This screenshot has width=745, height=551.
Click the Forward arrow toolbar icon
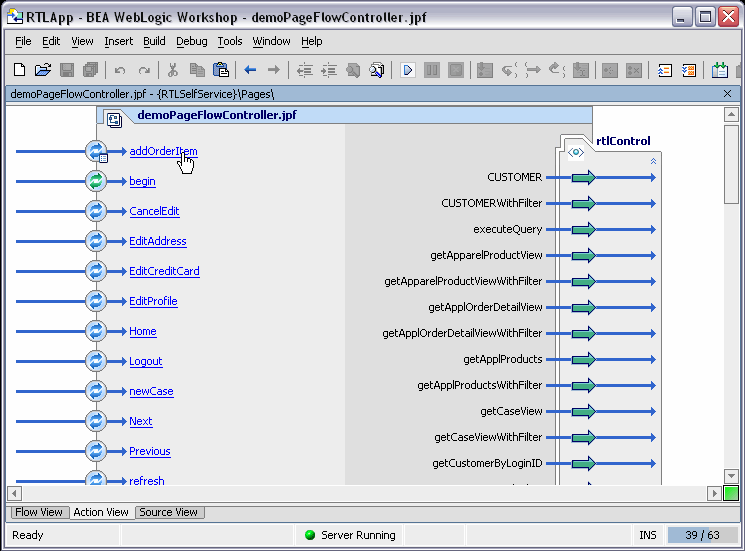274,70
